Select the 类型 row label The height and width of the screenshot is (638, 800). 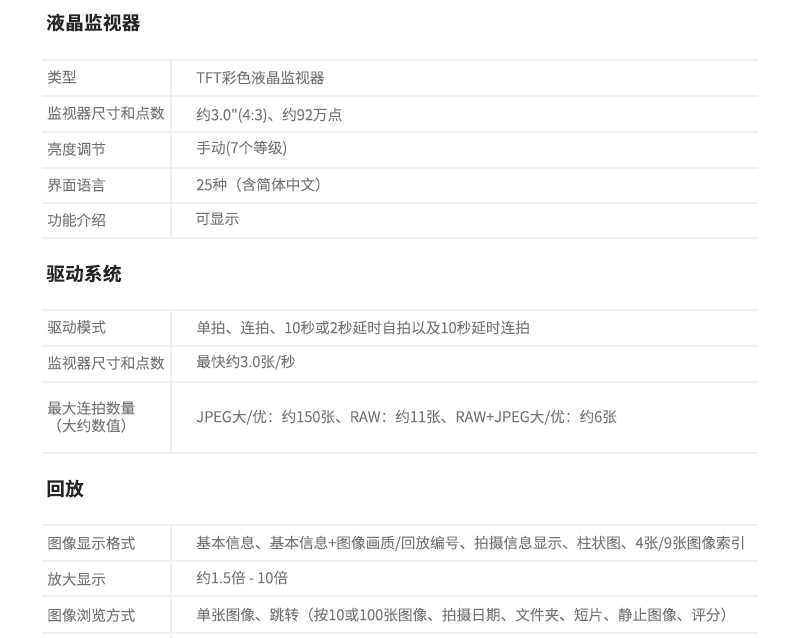tap(62, 78)
